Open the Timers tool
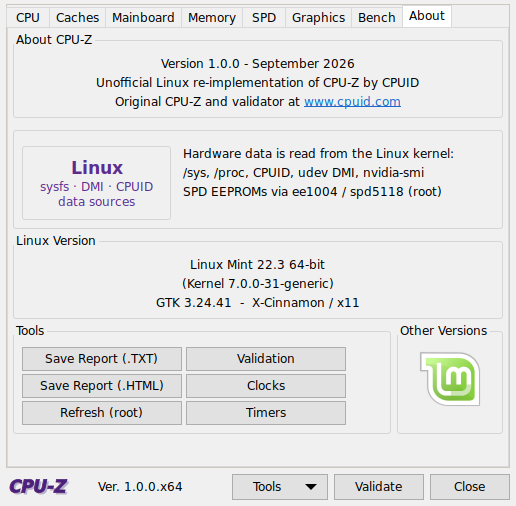 click(266, 413)
